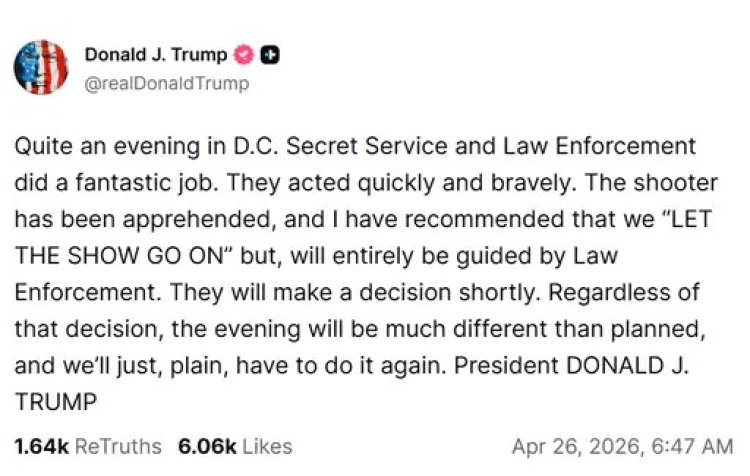Click the black plus badge icon
Image resolution: width=750 pixels, height=476 pixels.
point(269,56)
